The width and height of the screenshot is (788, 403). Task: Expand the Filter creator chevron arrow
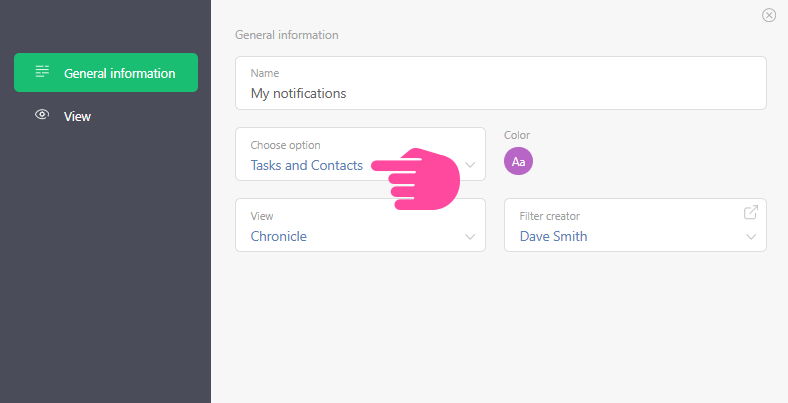point(751,237)
